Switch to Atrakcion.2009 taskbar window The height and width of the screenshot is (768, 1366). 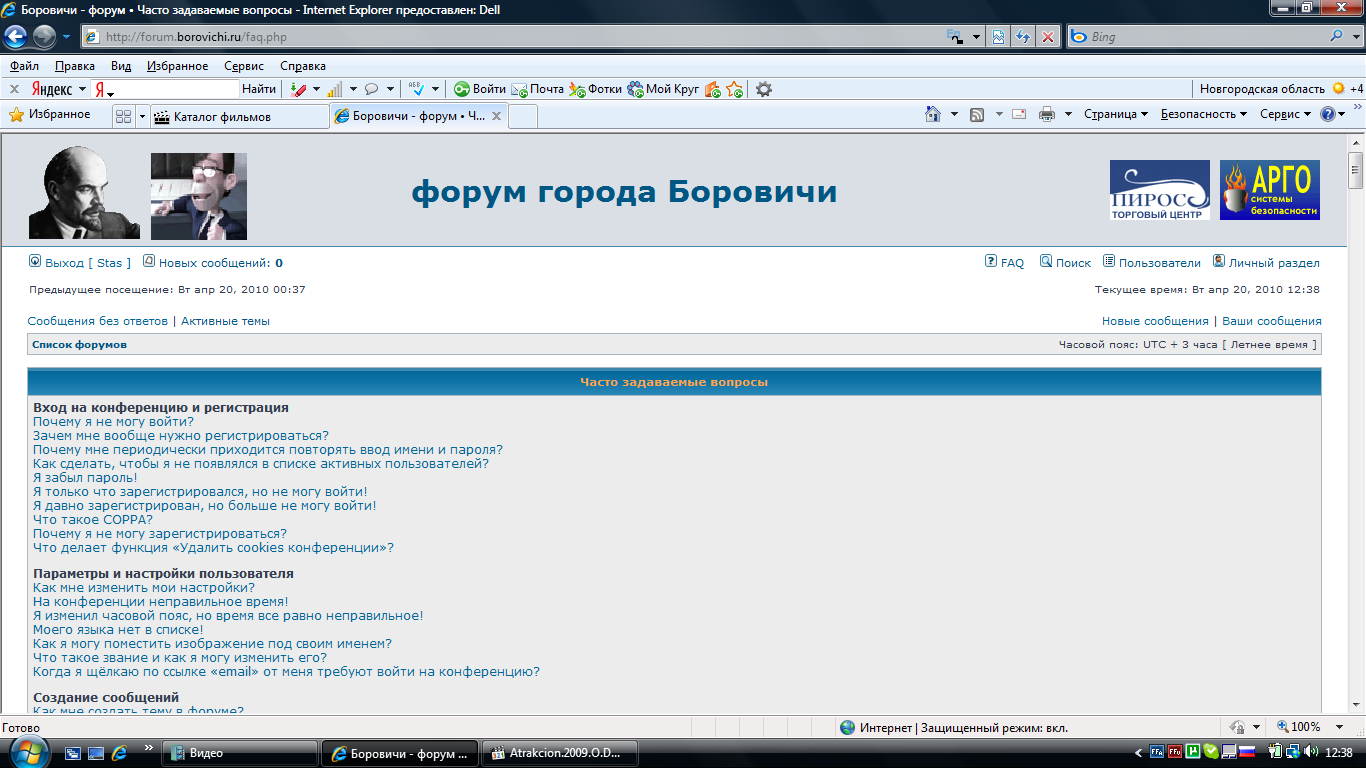point(559,753)
